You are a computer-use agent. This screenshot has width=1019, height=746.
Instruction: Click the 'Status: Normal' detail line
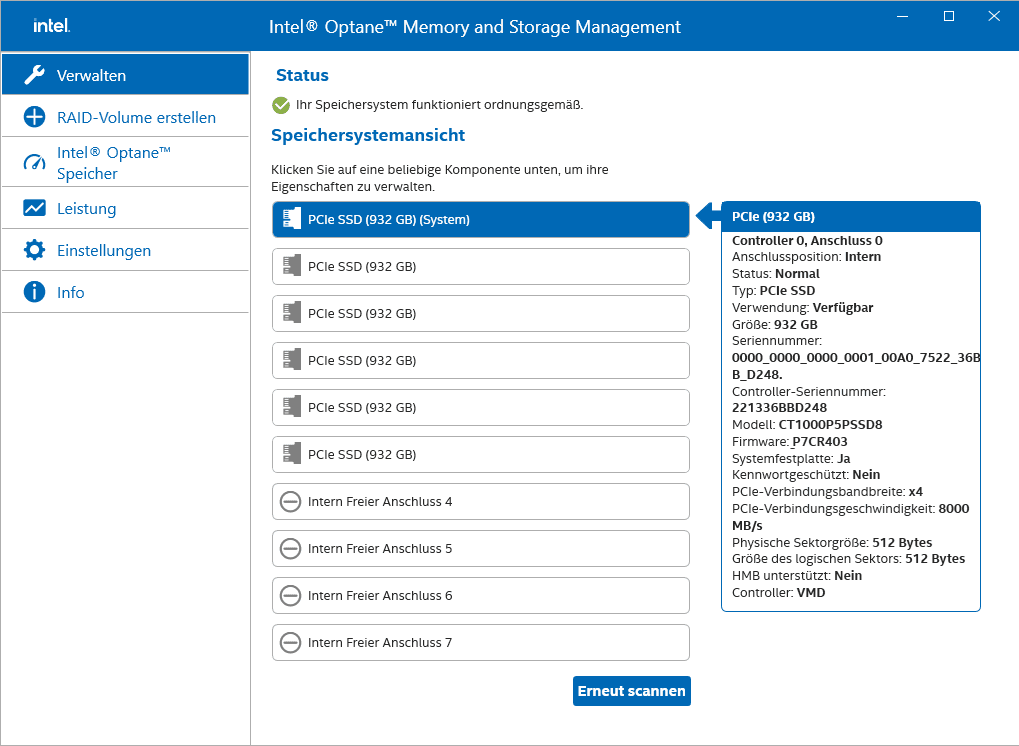(776, 274)
